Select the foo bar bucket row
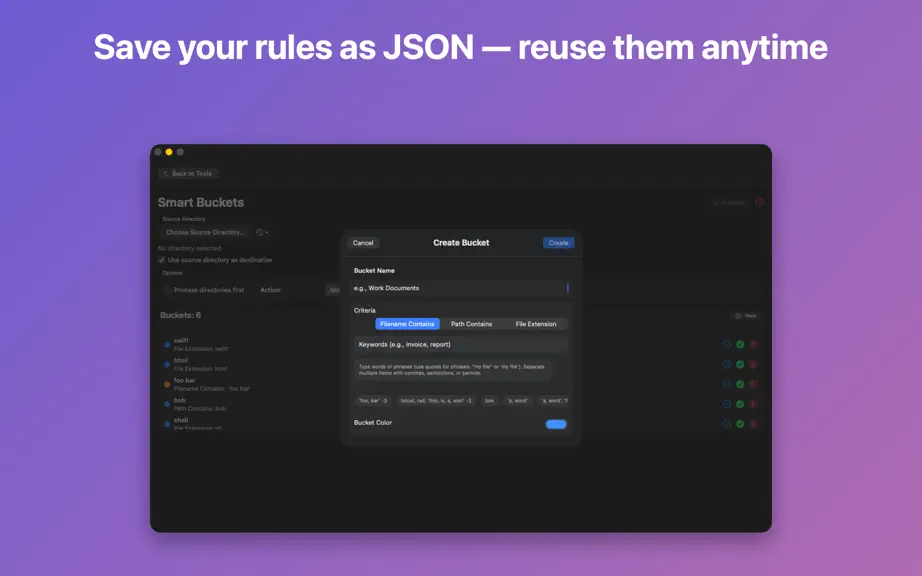Screen dimensions: 922x576 pos(460,384)
